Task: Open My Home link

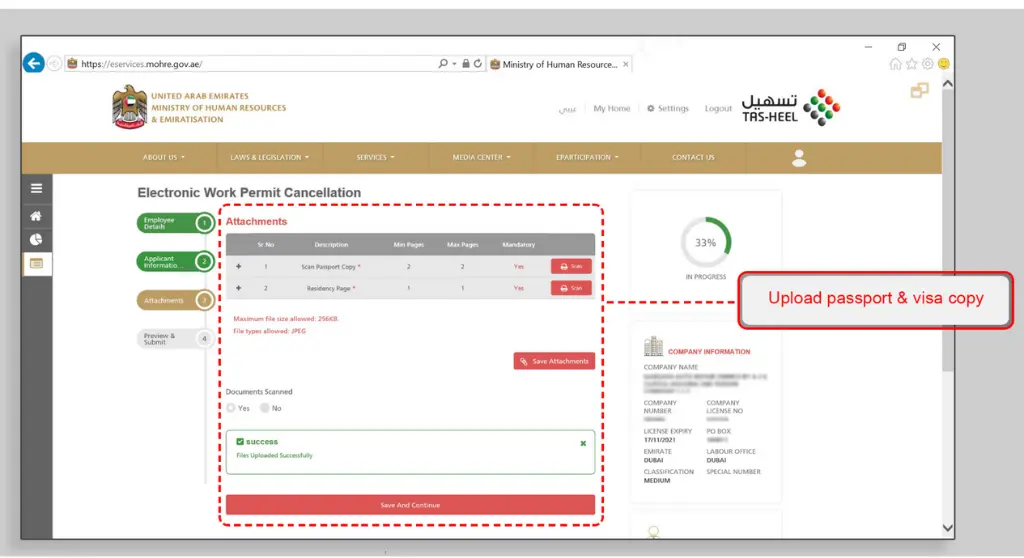Action: (612, 108)
